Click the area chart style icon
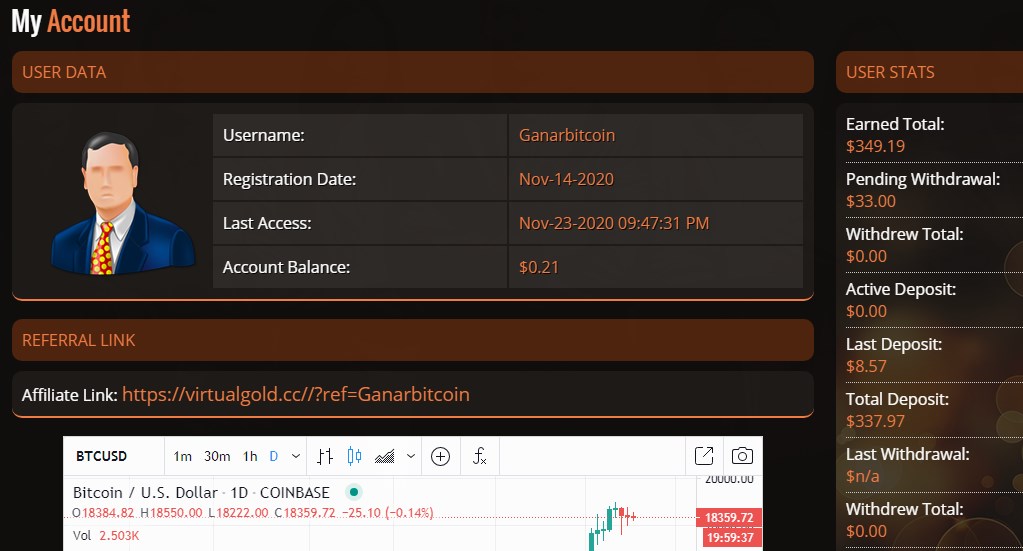 [x=384, y=456]
